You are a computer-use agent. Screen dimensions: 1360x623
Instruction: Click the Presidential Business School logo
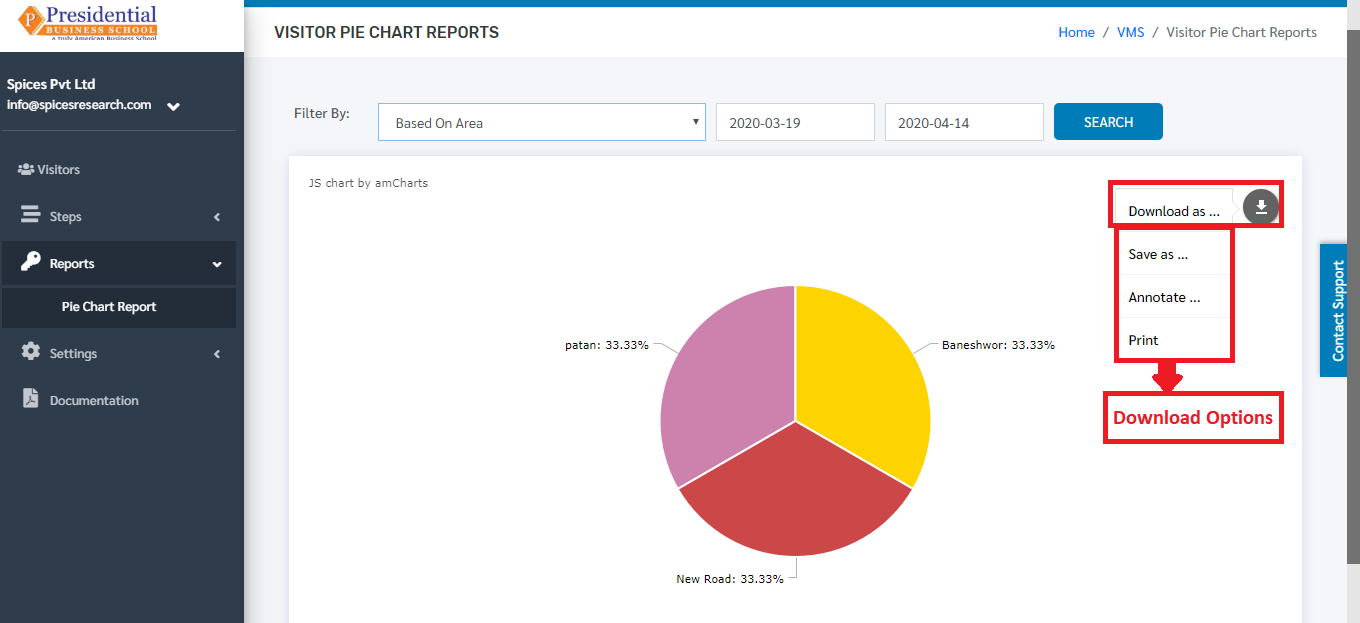click(89, 22)
